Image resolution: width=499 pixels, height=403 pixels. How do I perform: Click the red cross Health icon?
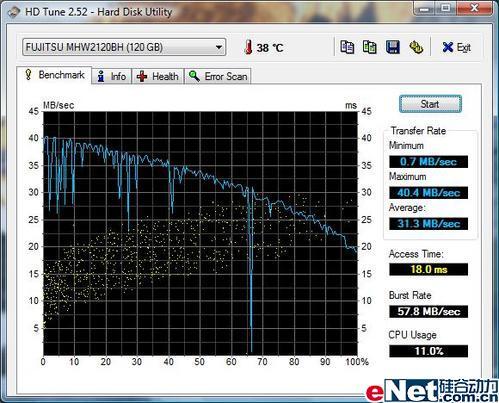click(142, 76)
